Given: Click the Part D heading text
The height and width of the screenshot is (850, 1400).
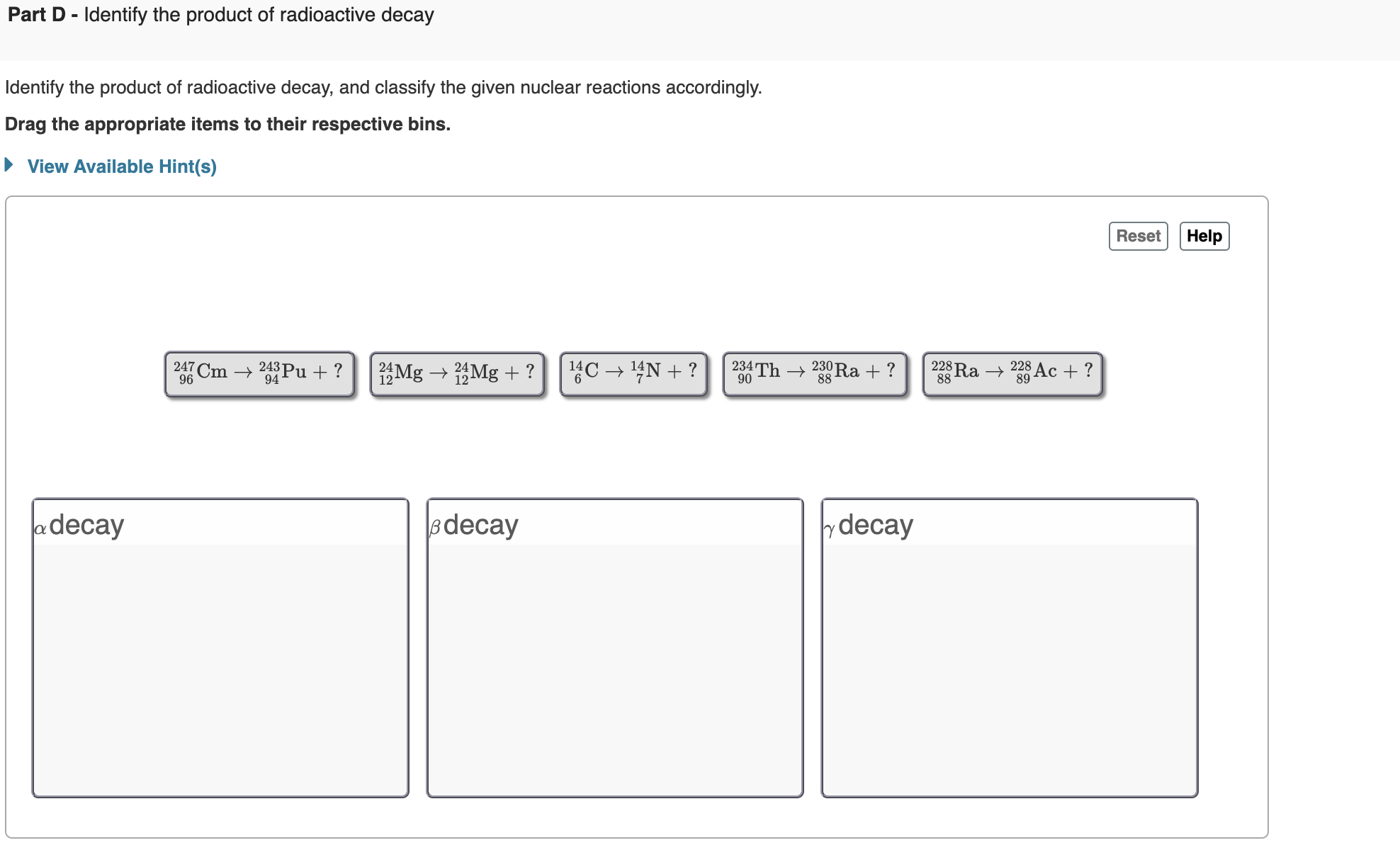Looking at the screenshot, I should click(x=220, y=15).
